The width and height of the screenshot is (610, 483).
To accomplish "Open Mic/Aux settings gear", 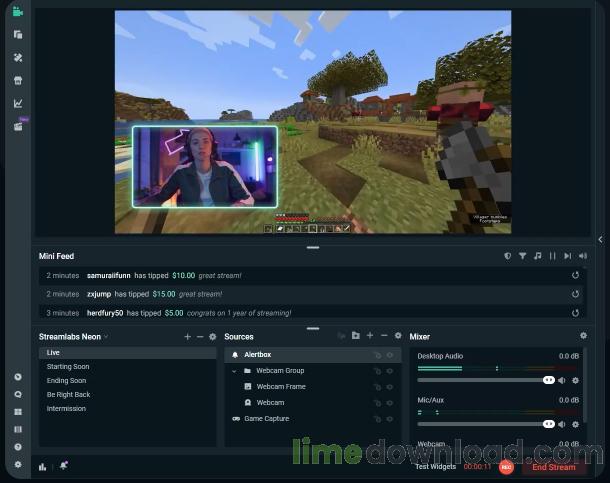I will (575, 424).
